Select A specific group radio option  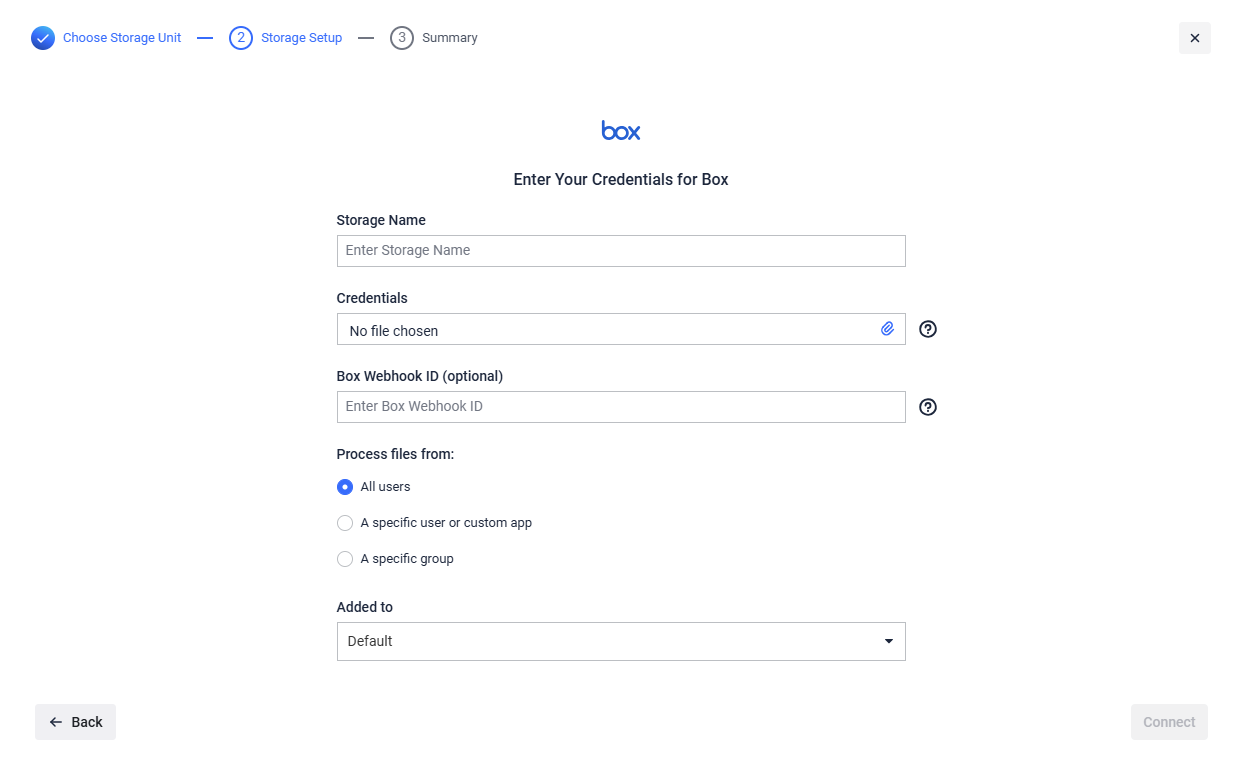pyautogui.click(x=345, y=559)
